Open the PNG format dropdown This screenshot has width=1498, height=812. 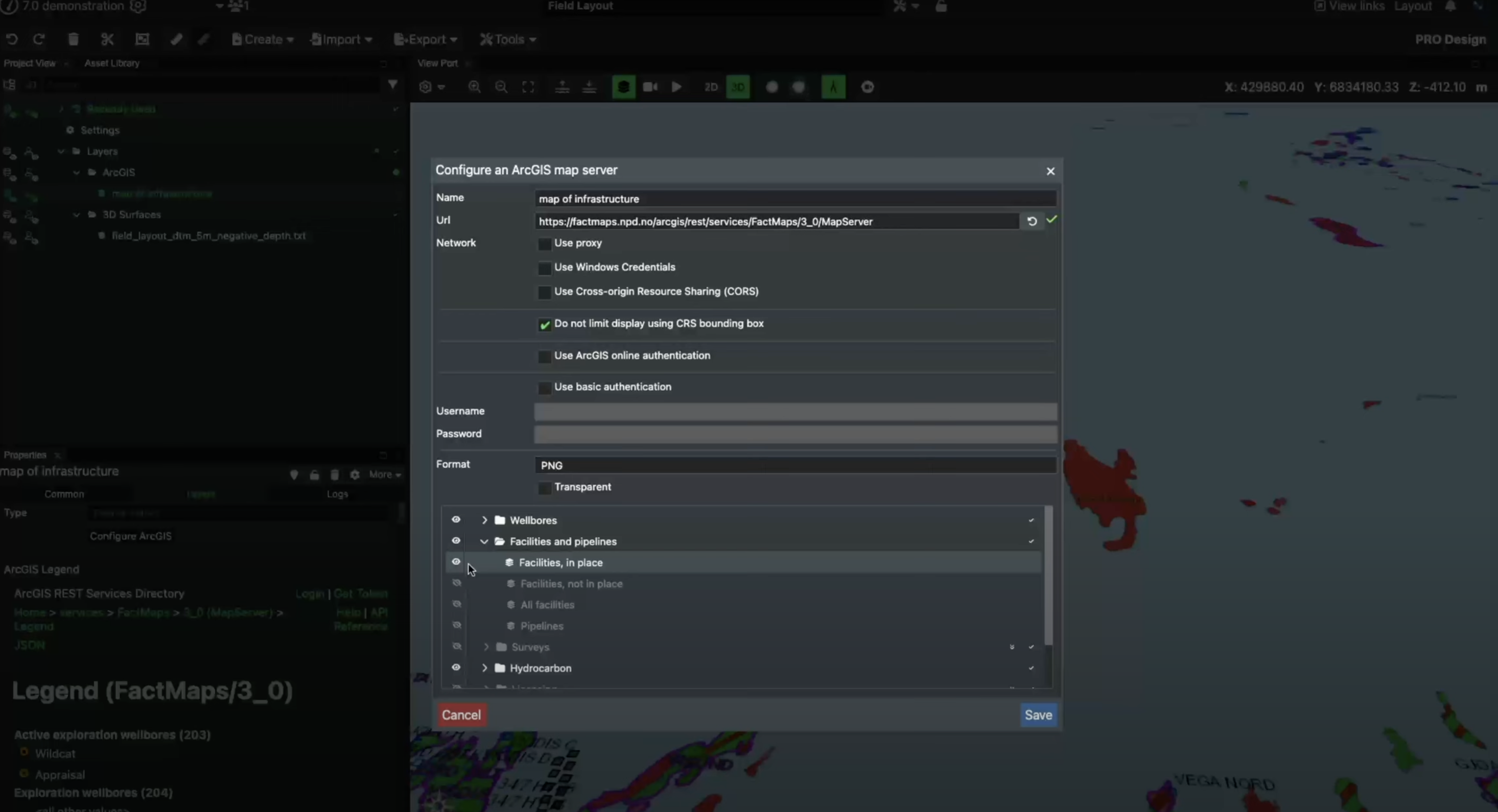794,465
